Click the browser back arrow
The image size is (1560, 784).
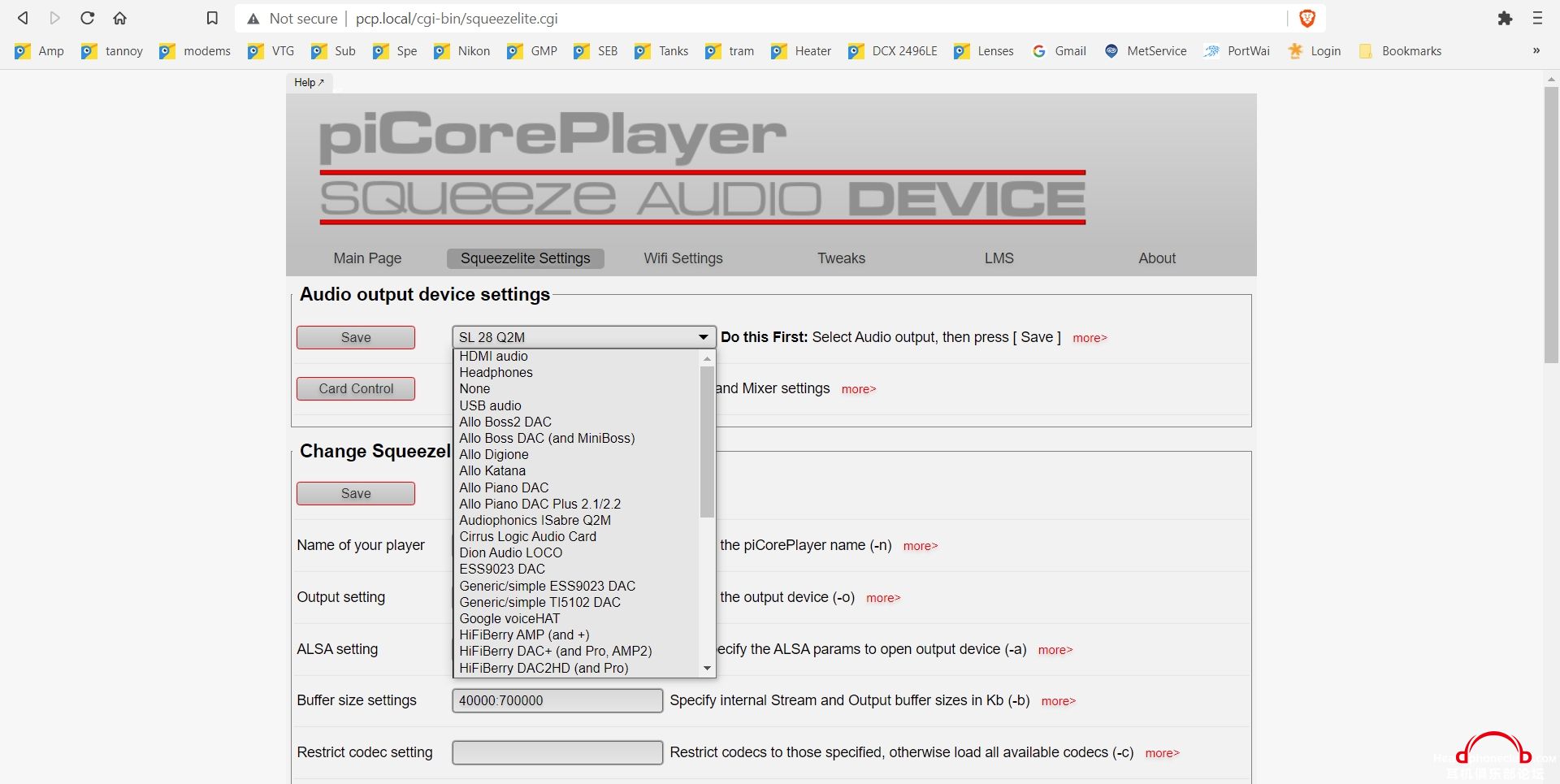click(x=23, y=18)
